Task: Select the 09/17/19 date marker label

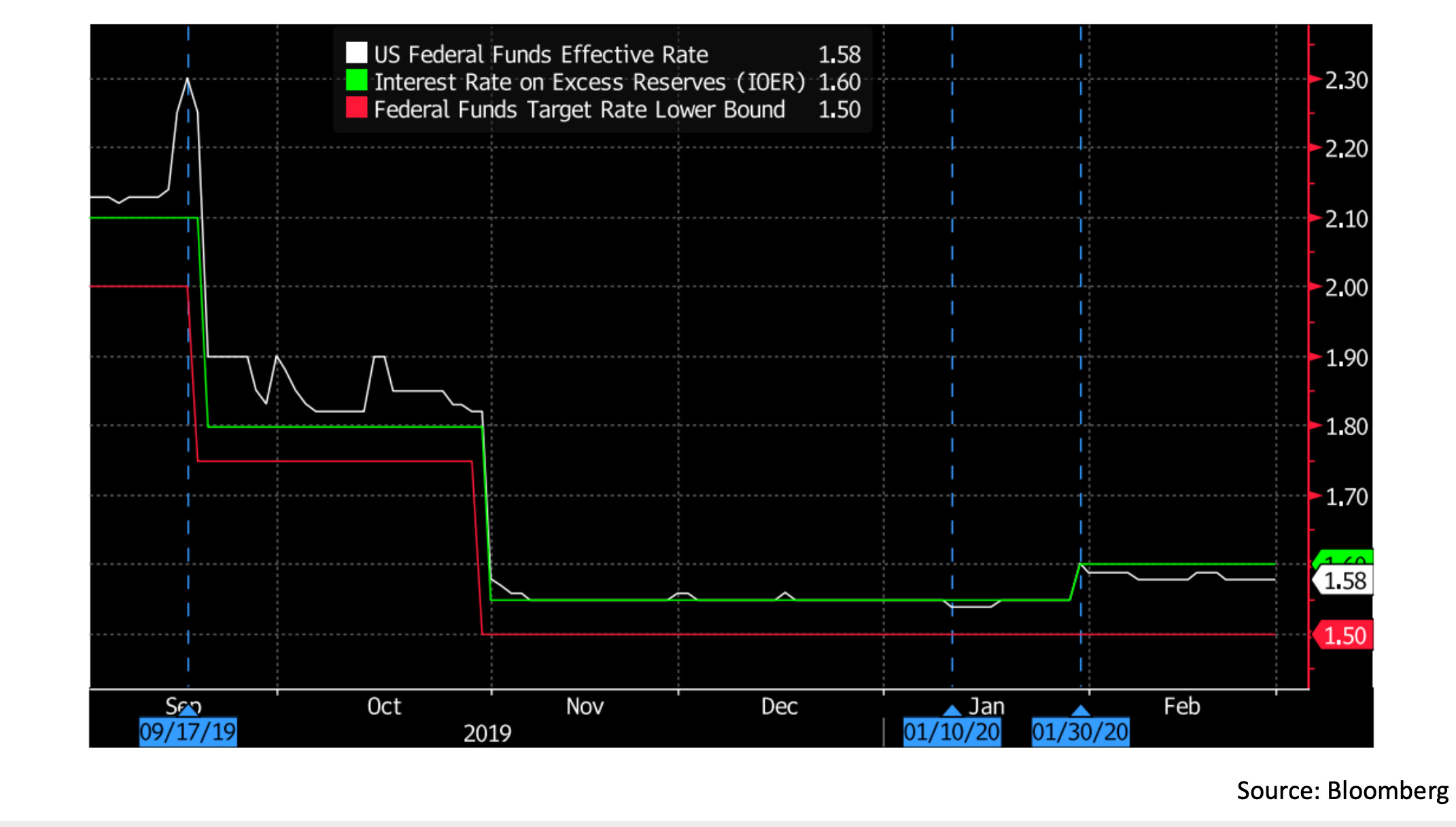Action: click(x=188, y=732)
